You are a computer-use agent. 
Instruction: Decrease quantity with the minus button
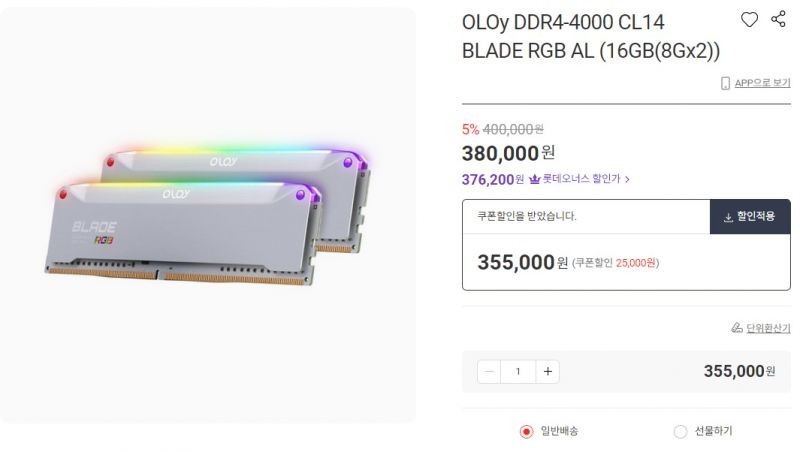pos(489,371)
